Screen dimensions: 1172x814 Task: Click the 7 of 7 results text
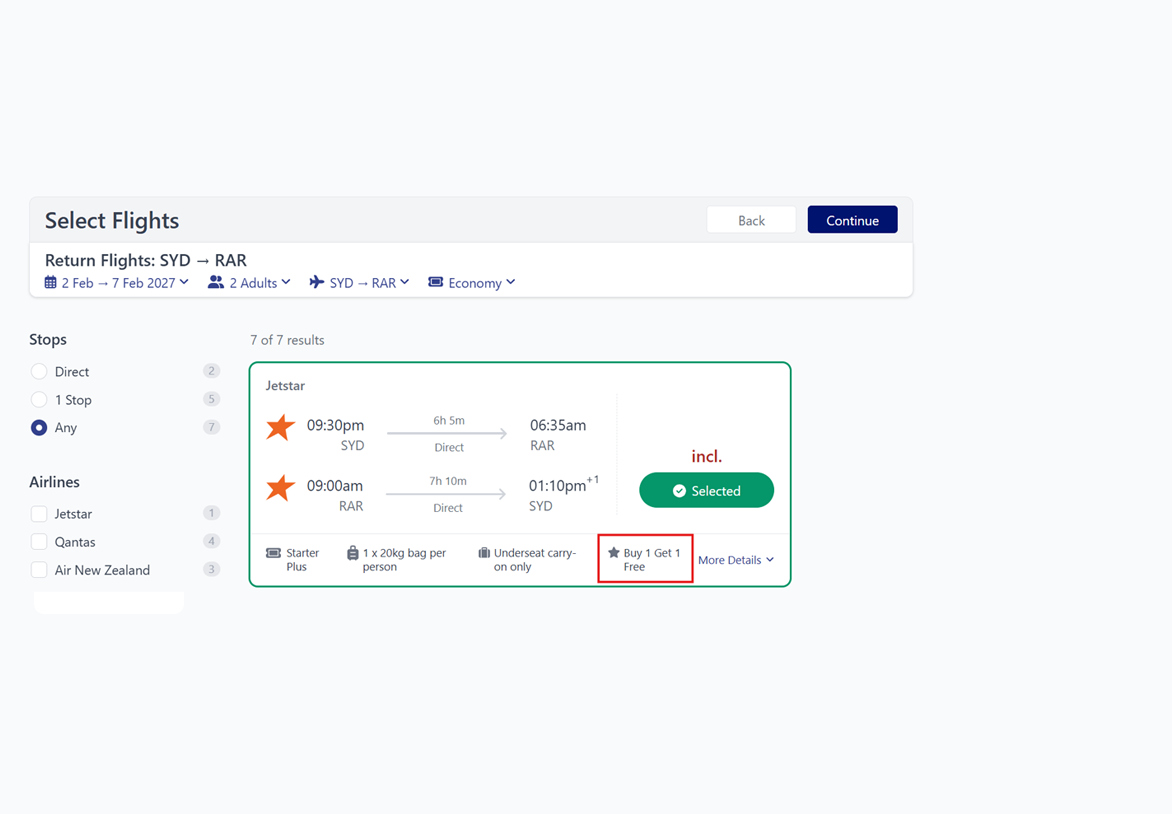click(x=287, y=340)
